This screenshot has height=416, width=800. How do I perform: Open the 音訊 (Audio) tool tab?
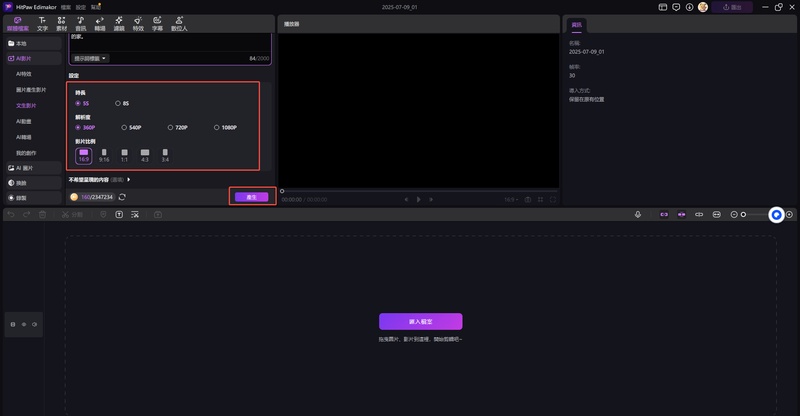[80, 24]
